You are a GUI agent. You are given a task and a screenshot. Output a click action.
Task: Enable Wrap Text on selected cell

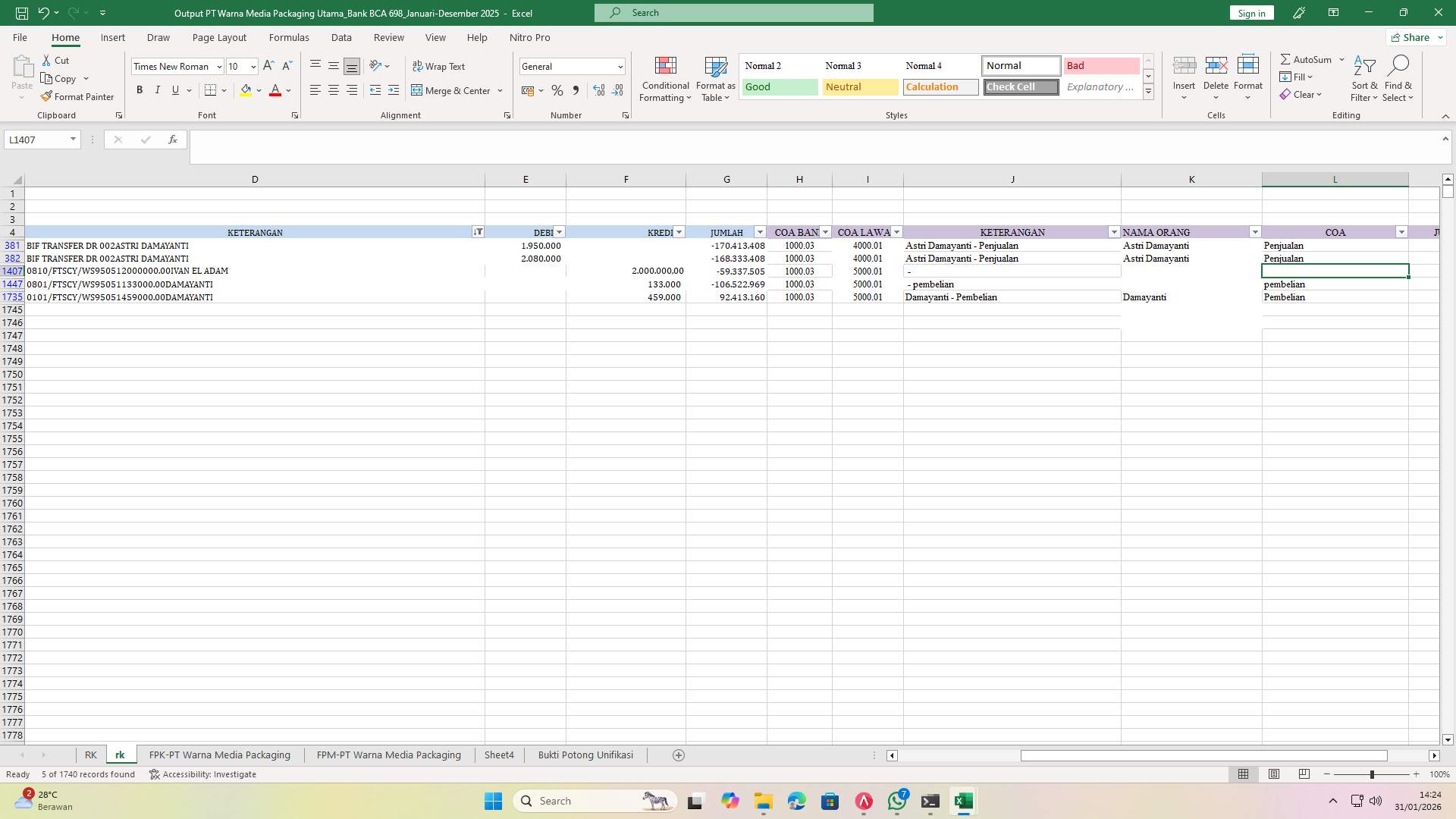(x=440, y=66)
